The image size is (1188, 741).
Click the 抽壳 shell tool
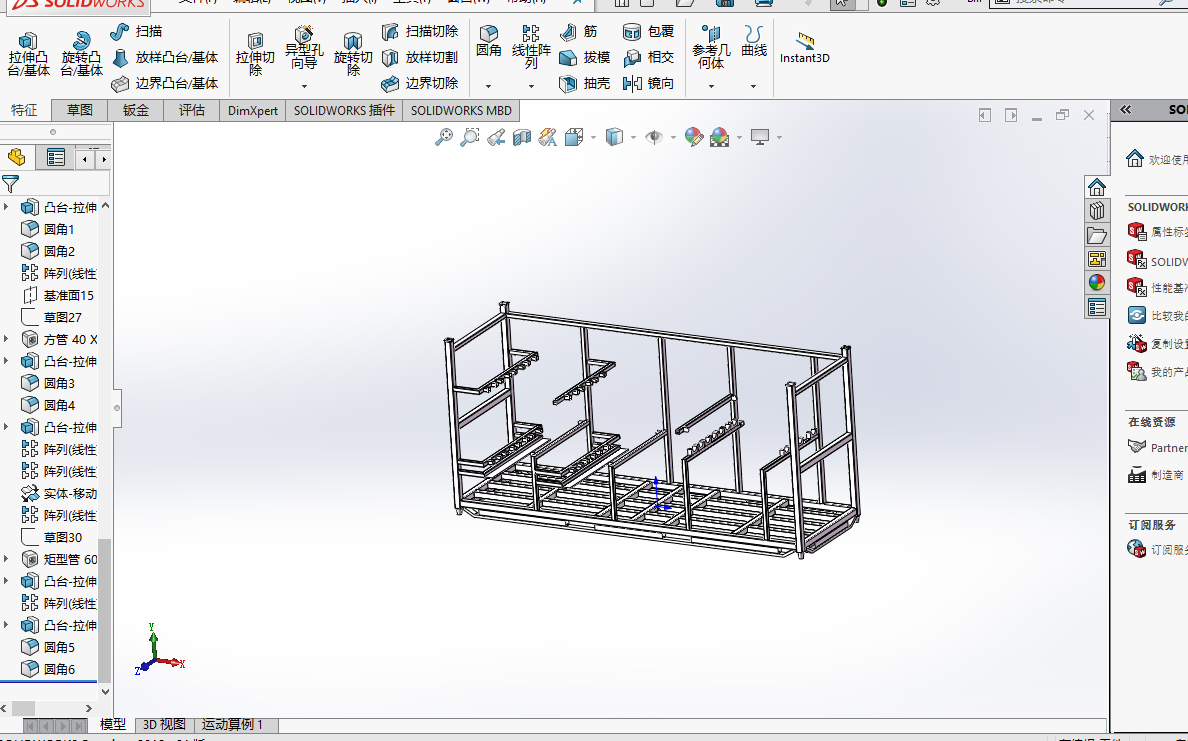(584, 83)
